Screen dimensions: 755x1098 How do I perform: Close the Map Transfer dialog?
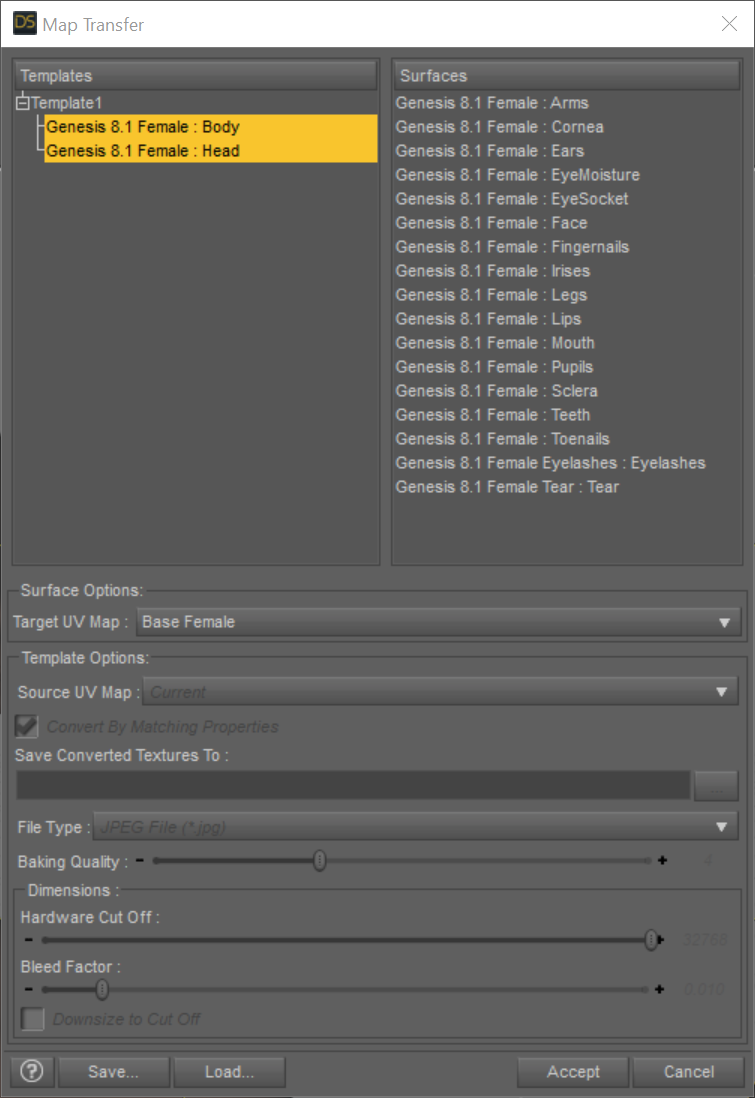point(729,24)
